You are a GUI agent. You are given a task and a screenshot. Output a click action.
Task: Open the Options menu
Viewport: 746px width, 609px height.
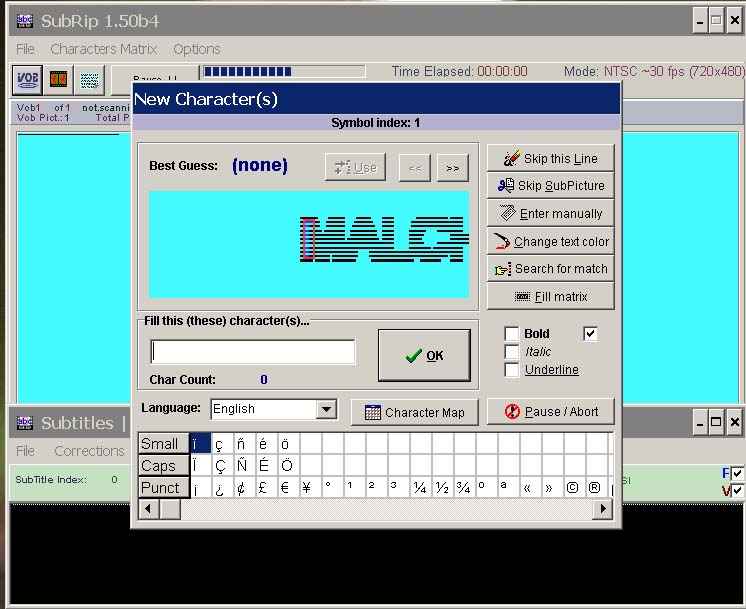pyautogui.click(x=196, y=49)
